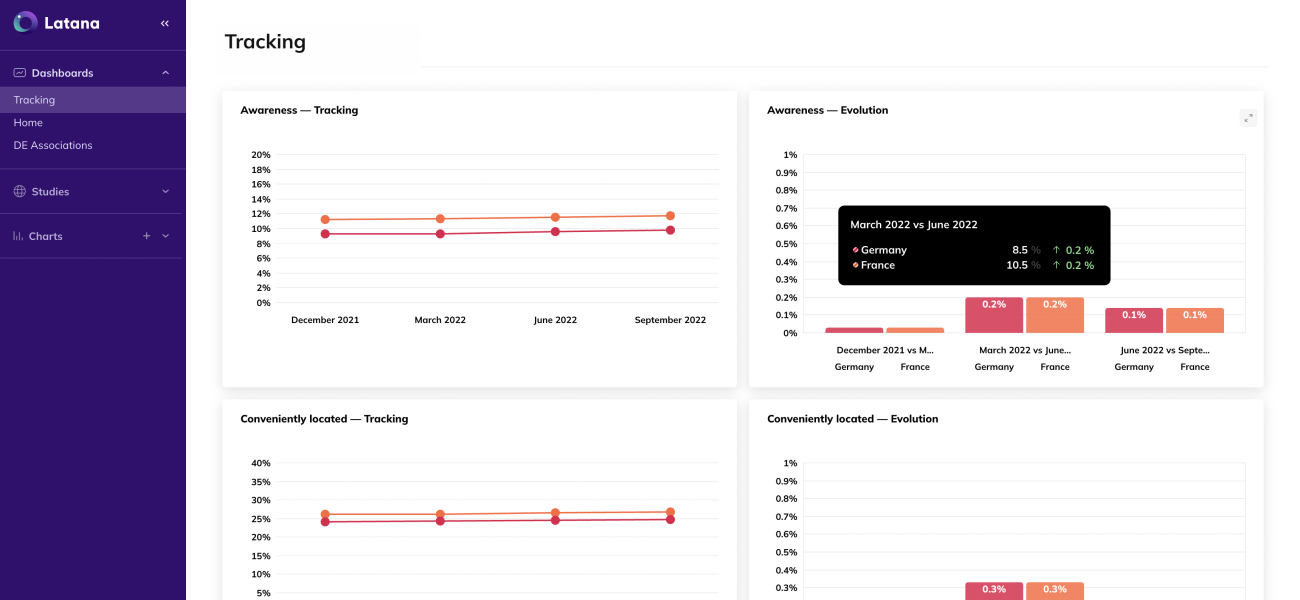Select the Charts menu label

(x=46, y=236)
